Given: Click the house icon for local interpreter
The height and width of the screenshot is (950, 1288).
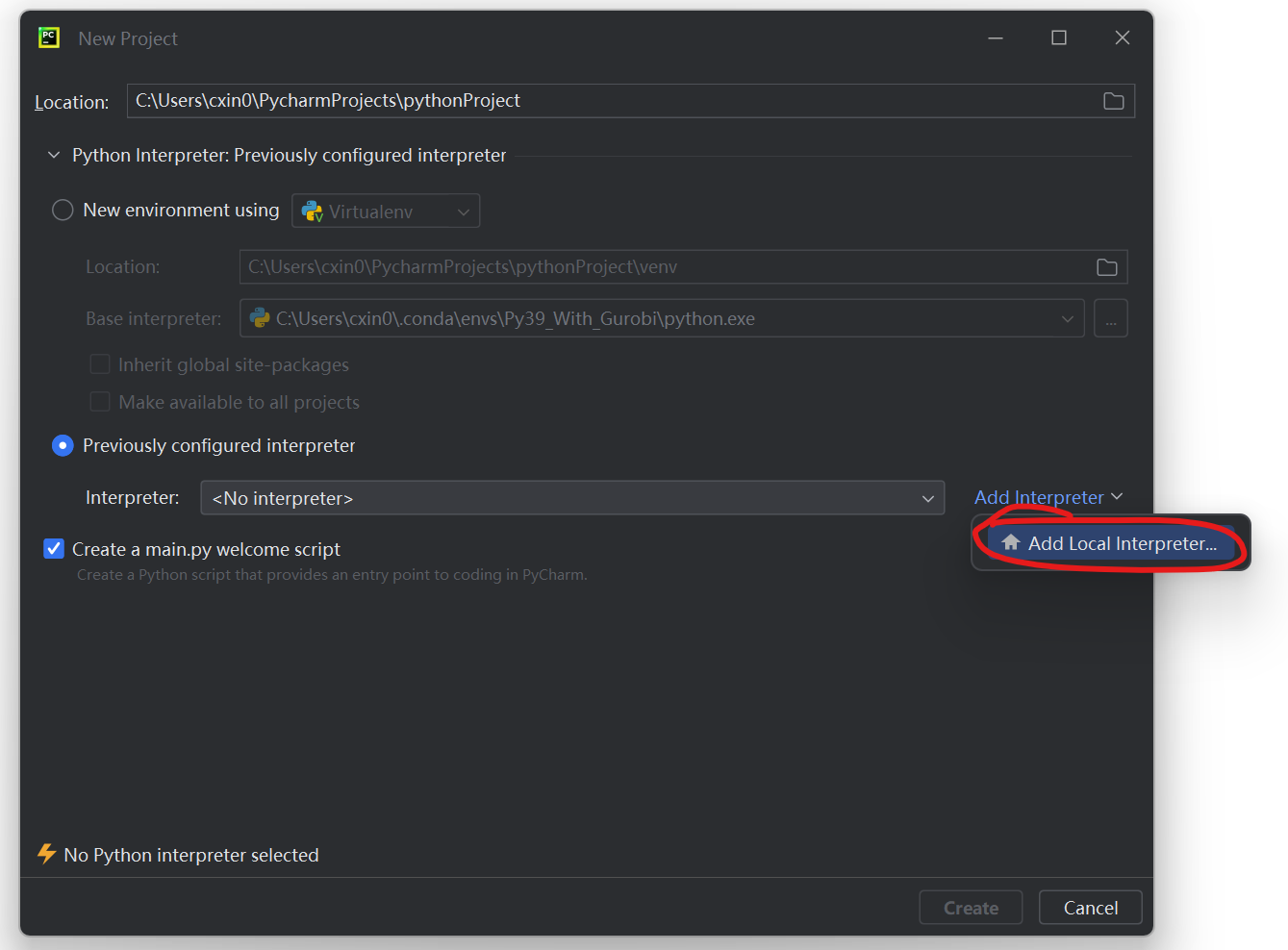Looking at the screenshot, I should coord(1010,542).
